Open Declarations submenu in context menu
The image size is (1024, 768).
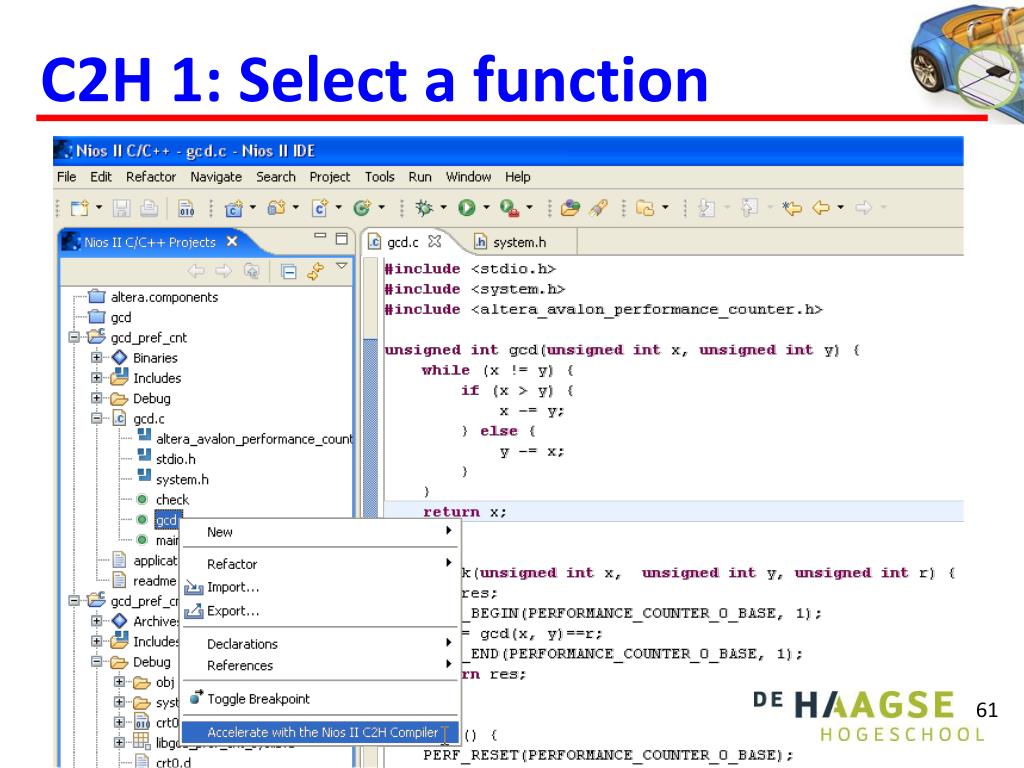click(320, 644)
